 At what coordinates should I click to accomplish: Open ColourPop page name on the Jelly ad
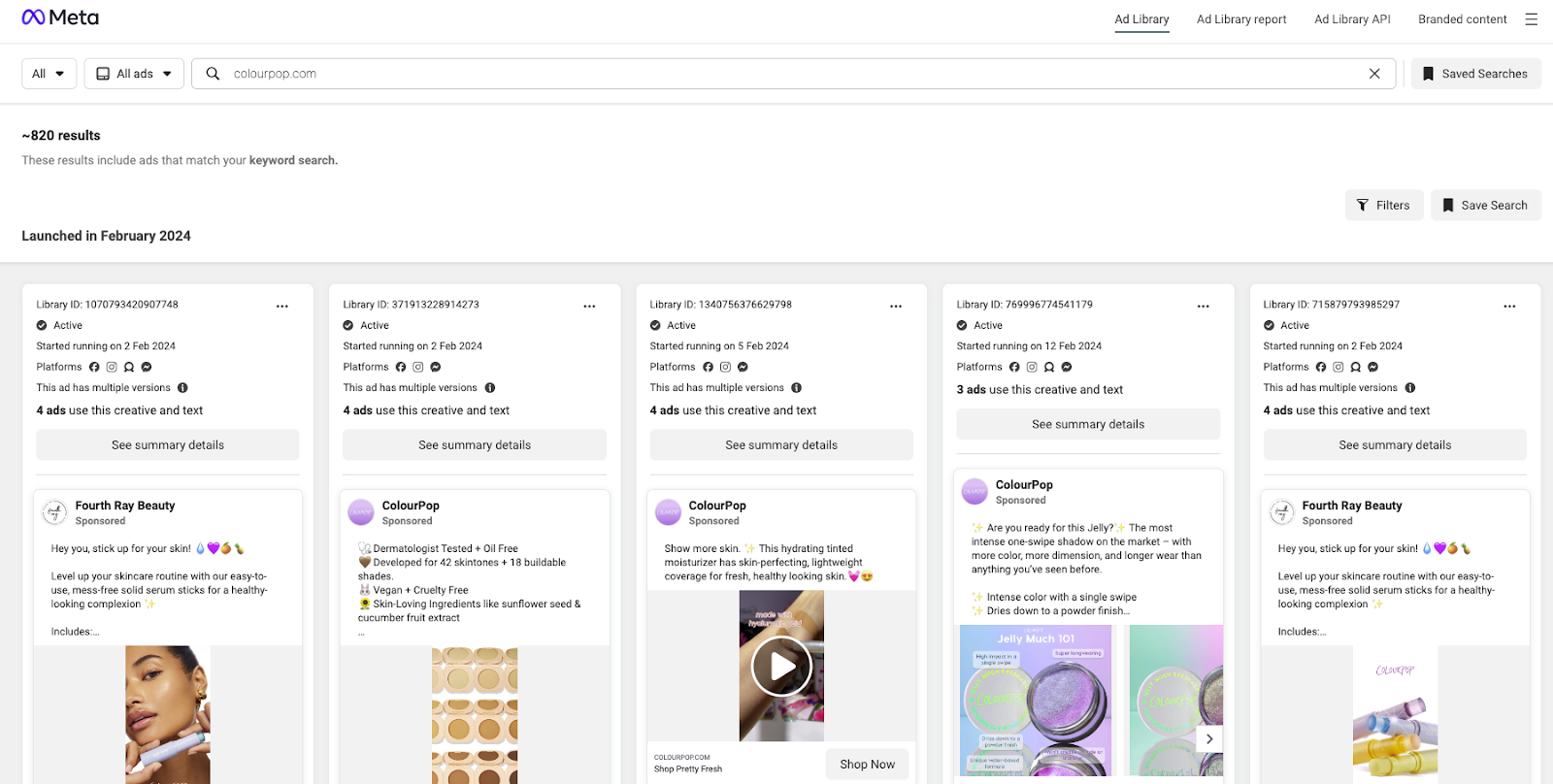point(1024,485)
